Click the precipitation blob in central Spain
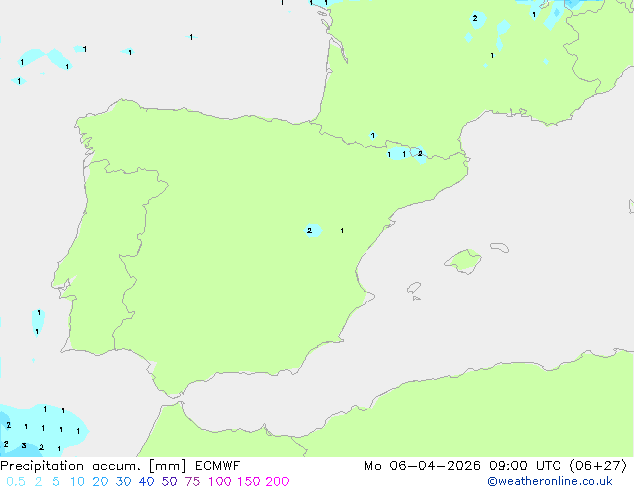Screen dimensions: 634x490 [x=313, y=230]
